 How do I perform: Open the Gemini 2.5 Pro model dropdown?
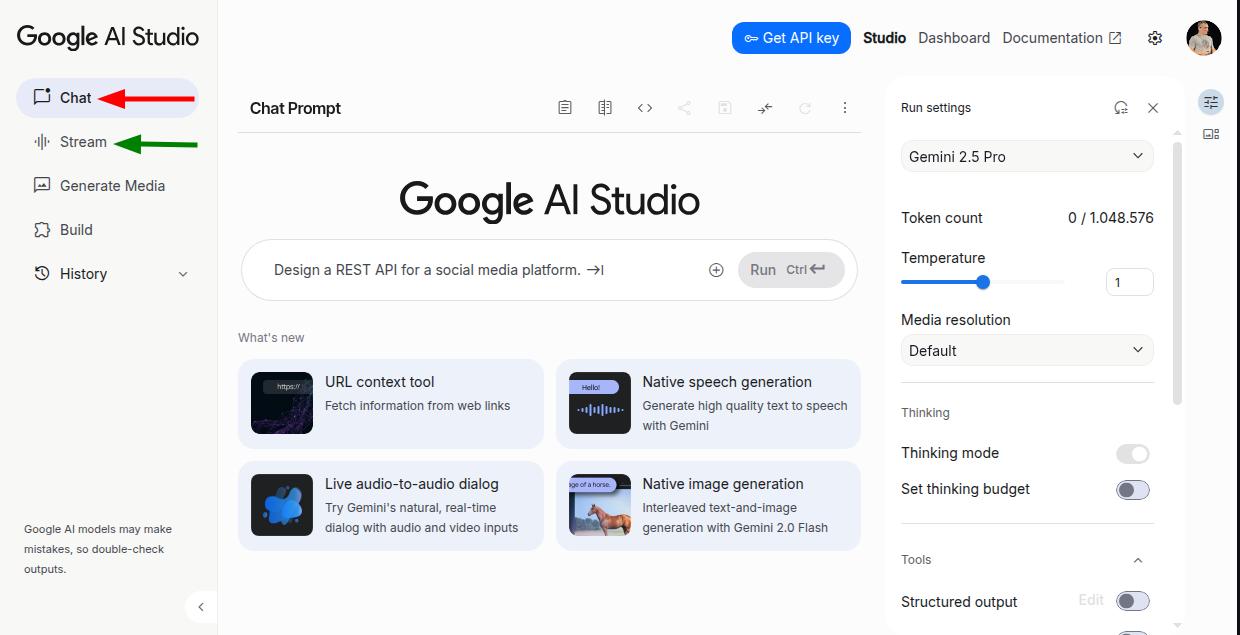1027,157
